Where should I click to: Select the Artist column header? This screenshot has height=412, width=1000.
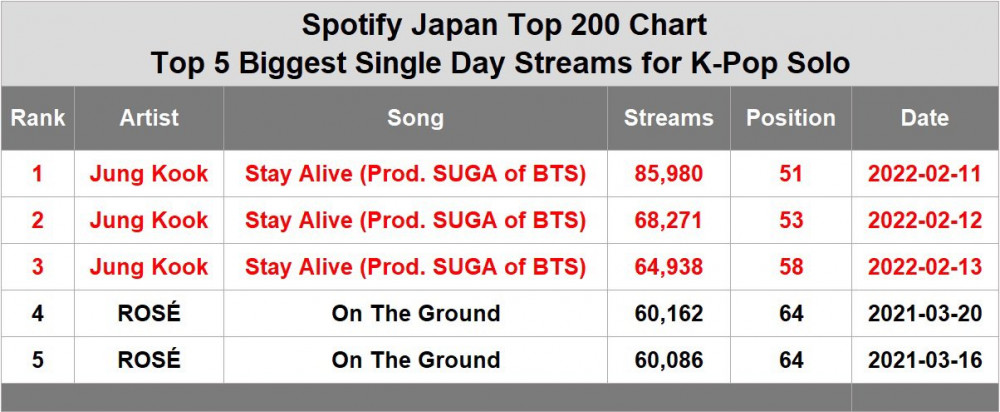click(149, 118)
